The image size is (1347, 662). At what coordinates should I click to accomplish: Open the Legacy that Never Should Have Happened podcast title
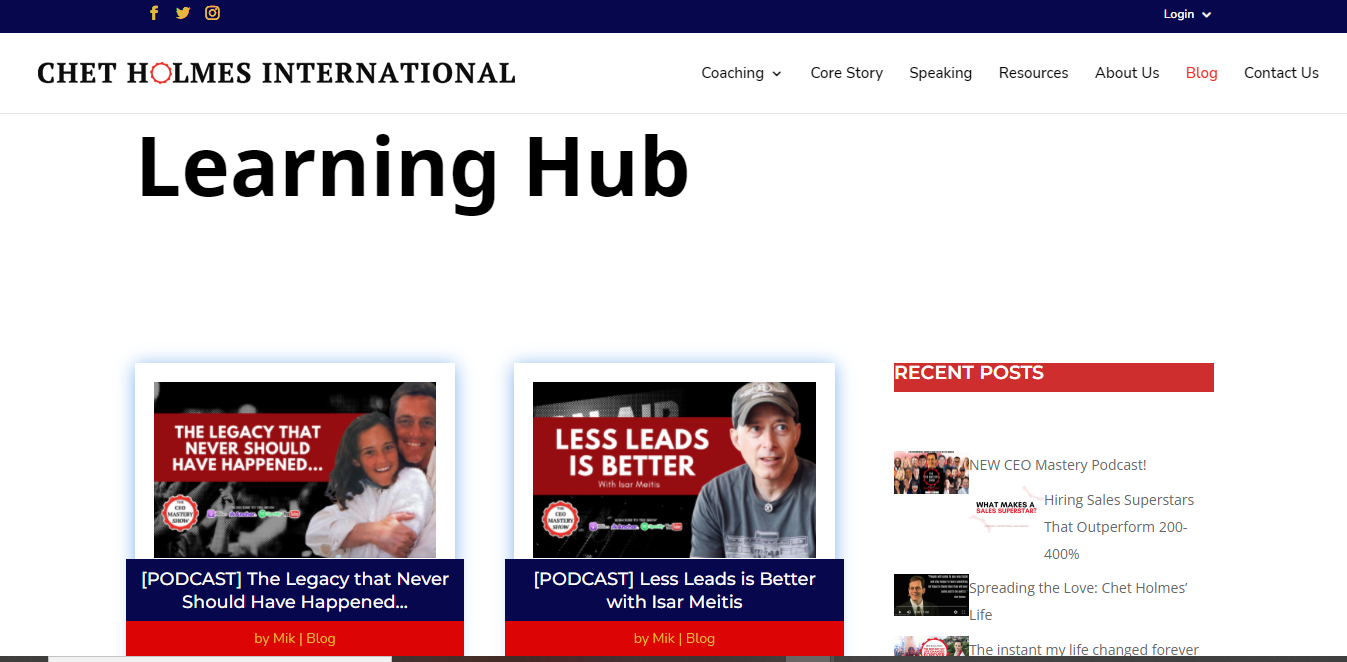point(295,590)
